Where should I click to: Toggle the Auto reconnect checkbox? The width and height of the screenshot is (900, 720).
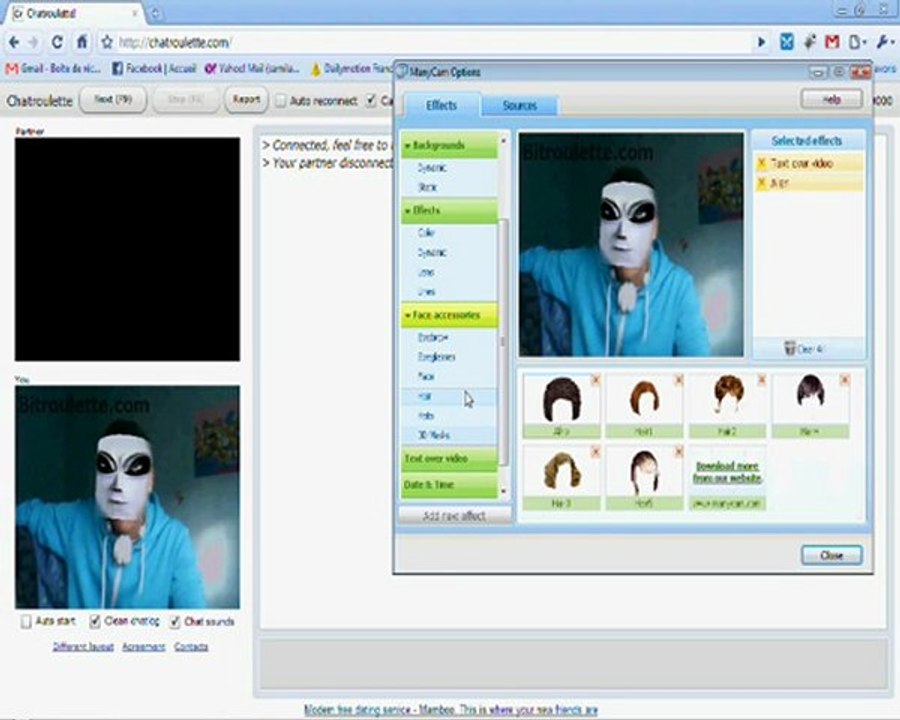(280, 100)
